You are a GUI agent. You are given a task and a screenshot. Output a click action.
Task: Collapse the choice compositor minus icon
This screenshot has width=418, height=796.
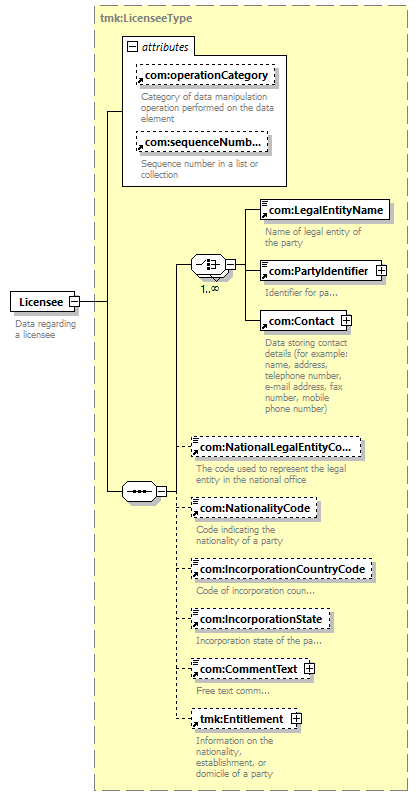pos(231,264)
